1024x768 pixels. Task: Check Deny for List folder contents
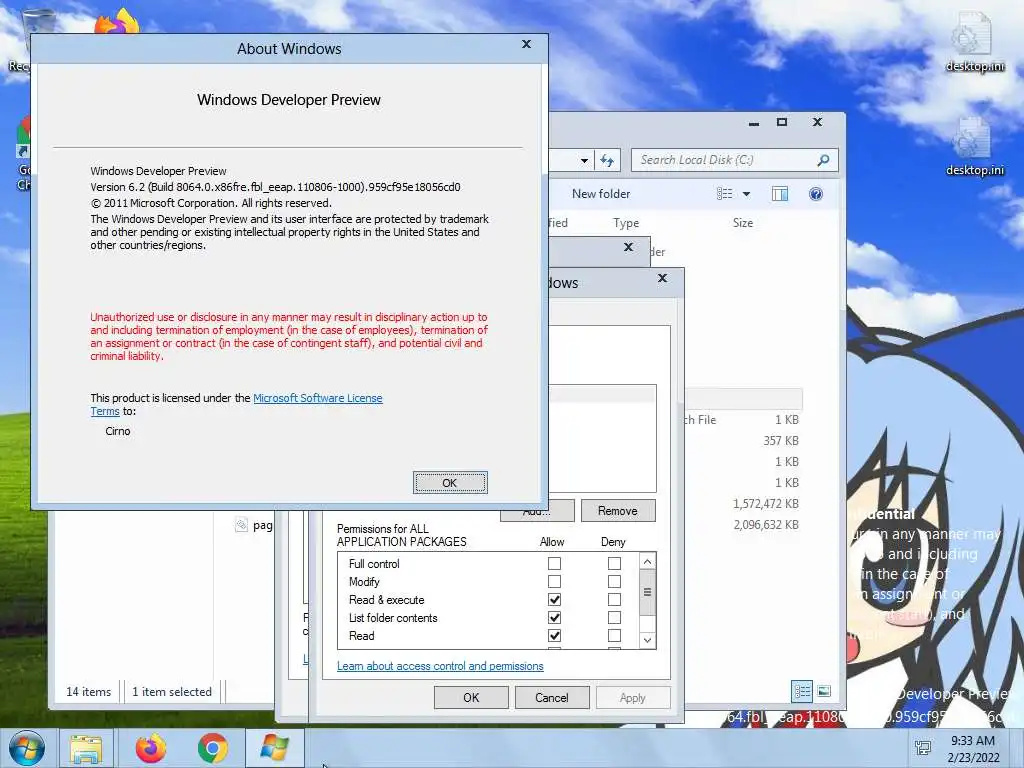(614, 617)
